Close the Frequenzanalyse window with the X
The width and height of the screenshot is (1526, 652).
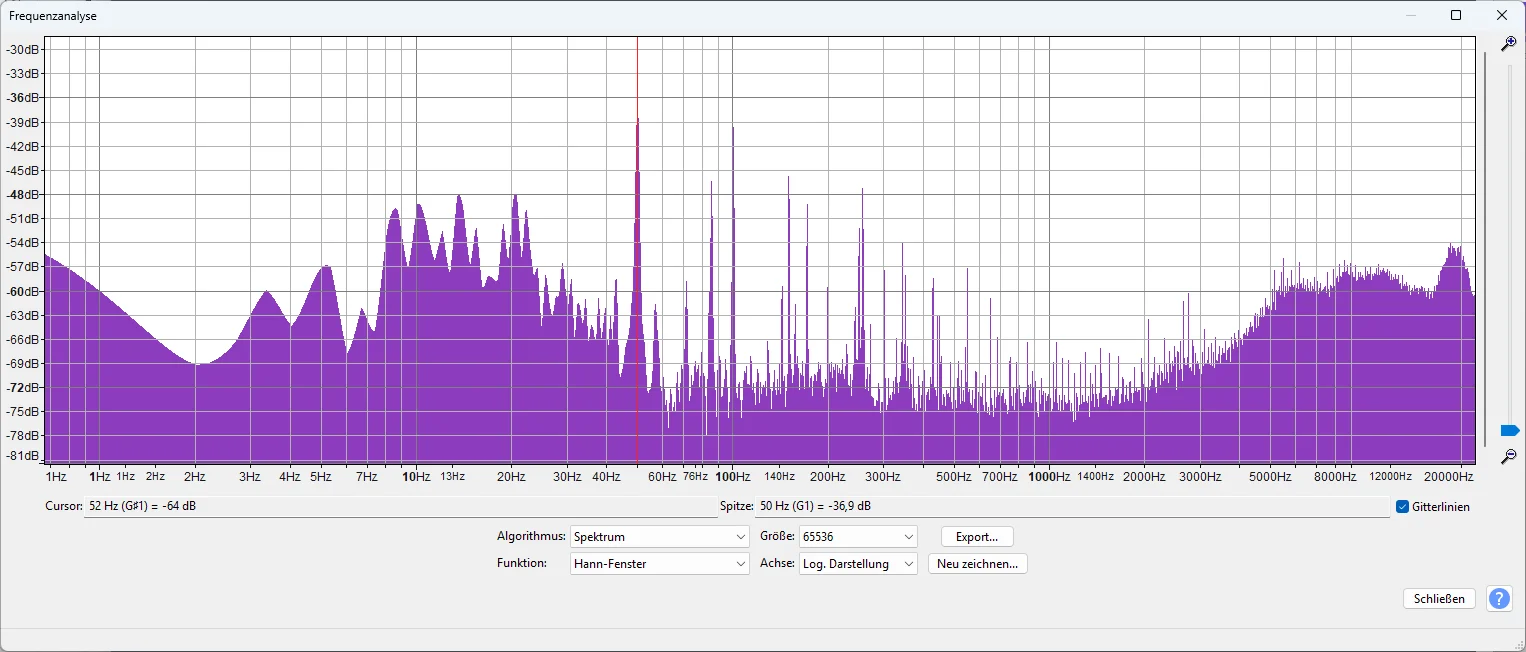(1502, 15)
